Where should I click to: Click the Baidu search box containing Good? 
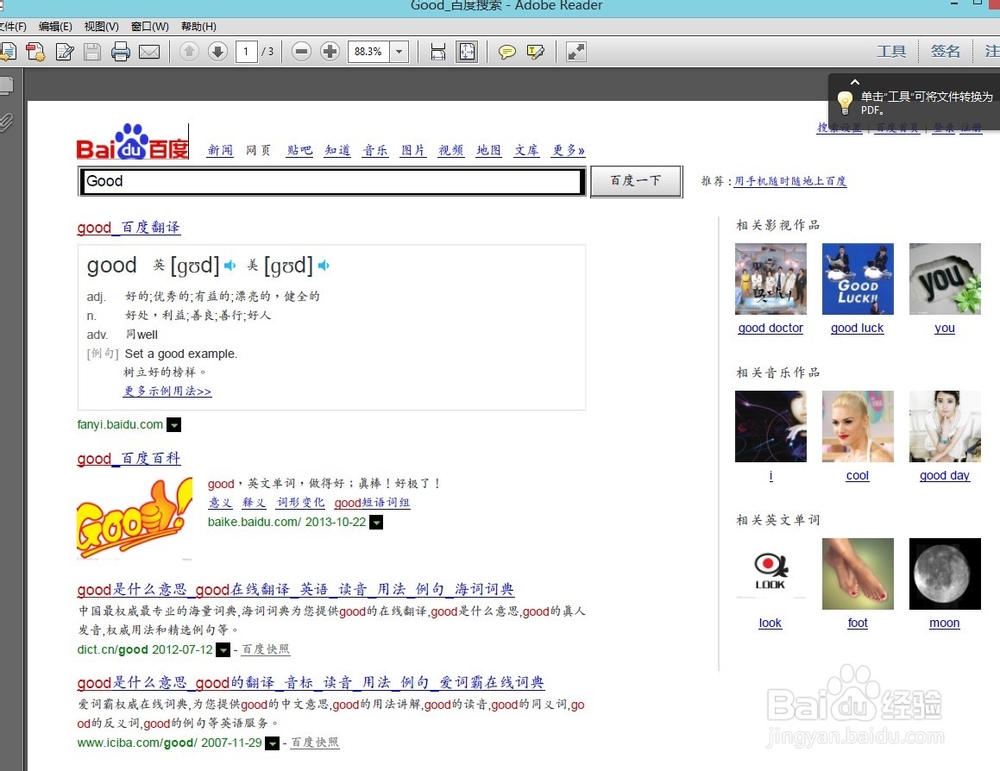point(331,182)
